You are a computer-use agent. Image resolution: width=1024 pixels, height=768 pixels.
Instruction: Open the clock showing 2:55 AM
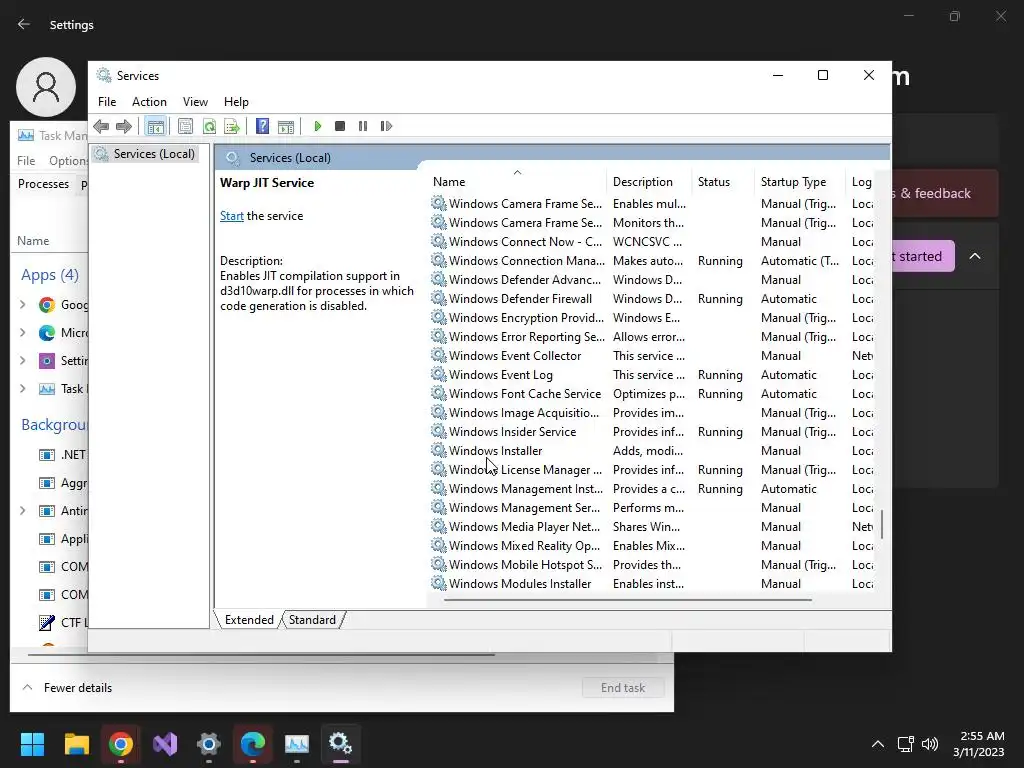pyautogui.click(x=978, y=744)
